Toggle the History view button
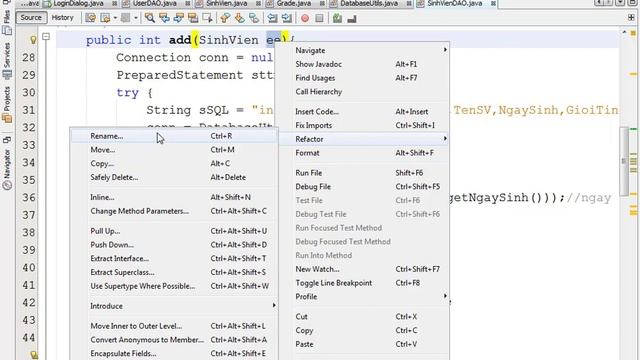 tap(62, 18)
